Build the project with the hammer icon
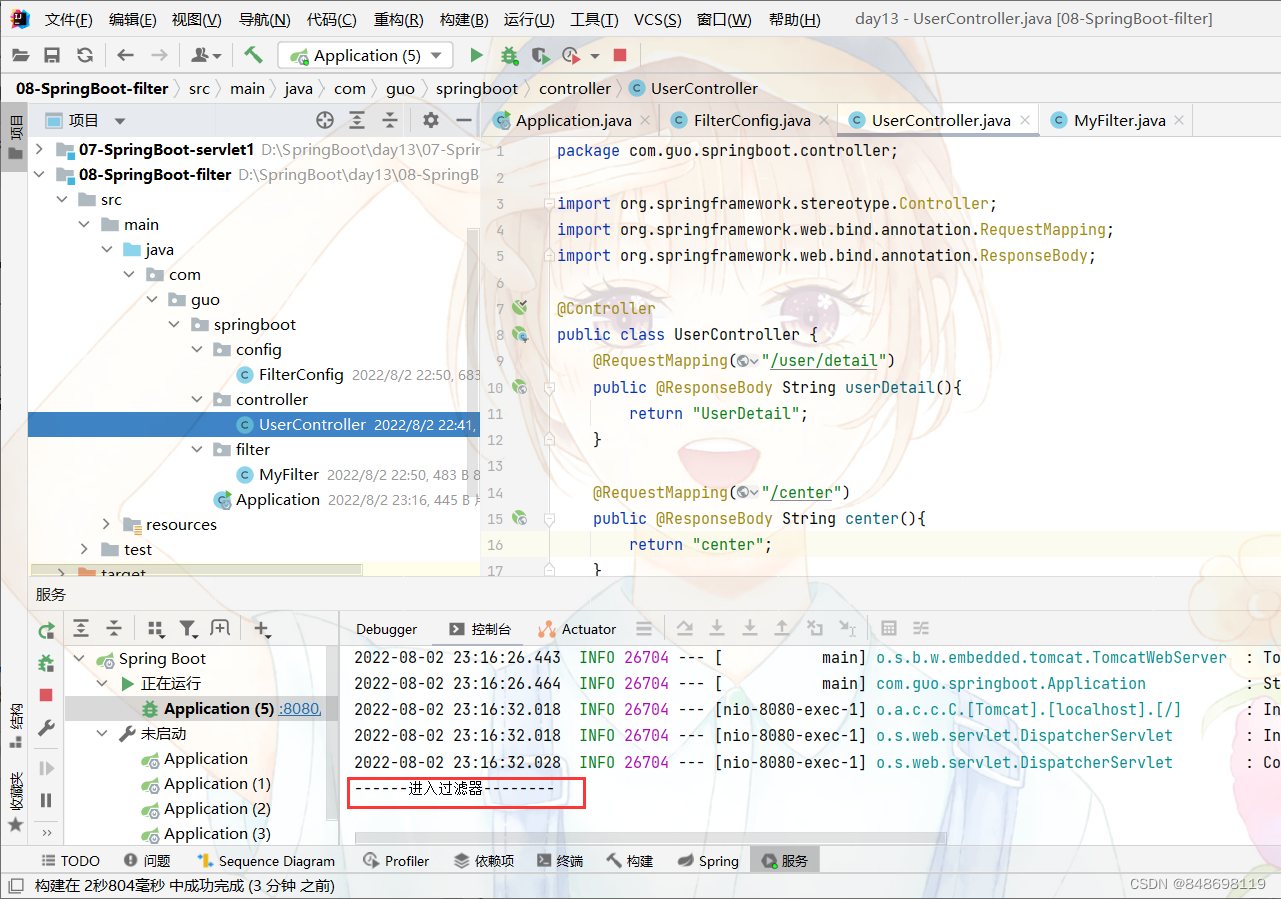 click(253, 55)
